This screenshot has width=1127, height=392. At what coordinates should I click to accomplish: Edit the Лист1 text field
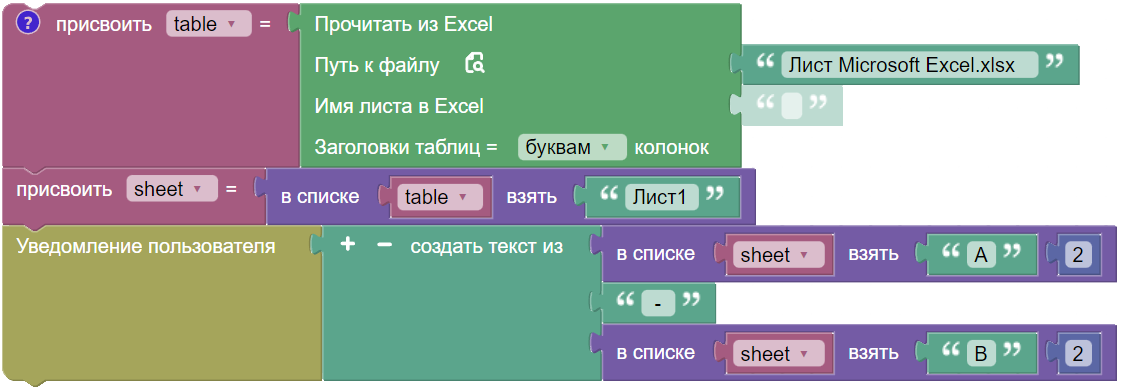click(661, 197)
